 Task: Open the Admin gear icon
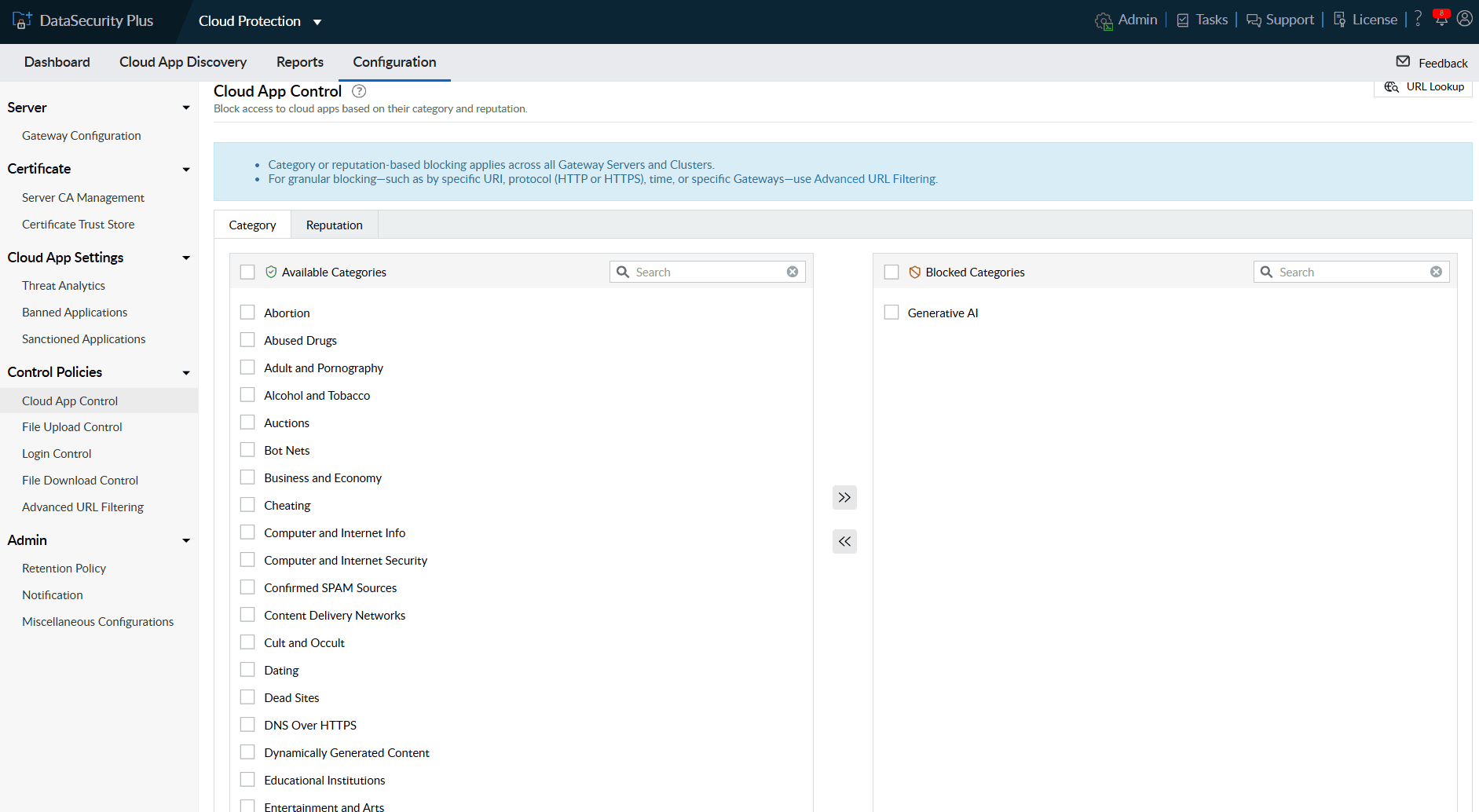[x=1104, y=21]
